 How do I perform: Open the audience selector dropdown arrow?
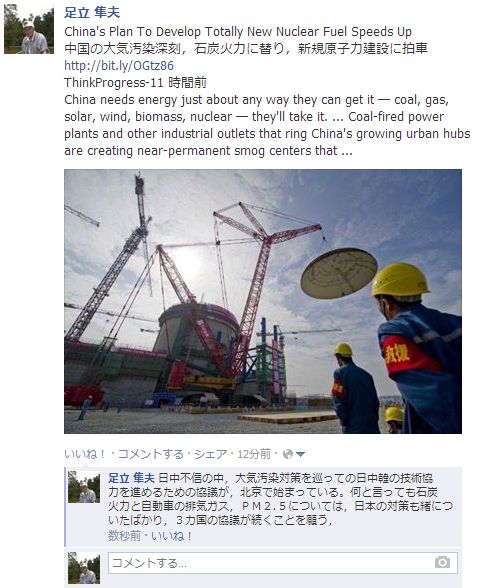[x=300, y=455]
